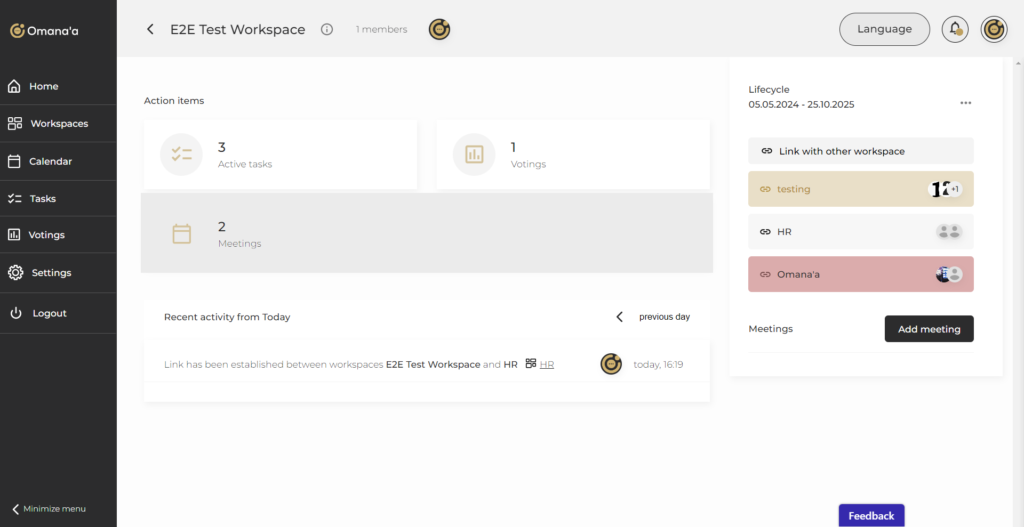Navigate to Home in sidebar
The image size is (1024, 527).
[43, 86]
